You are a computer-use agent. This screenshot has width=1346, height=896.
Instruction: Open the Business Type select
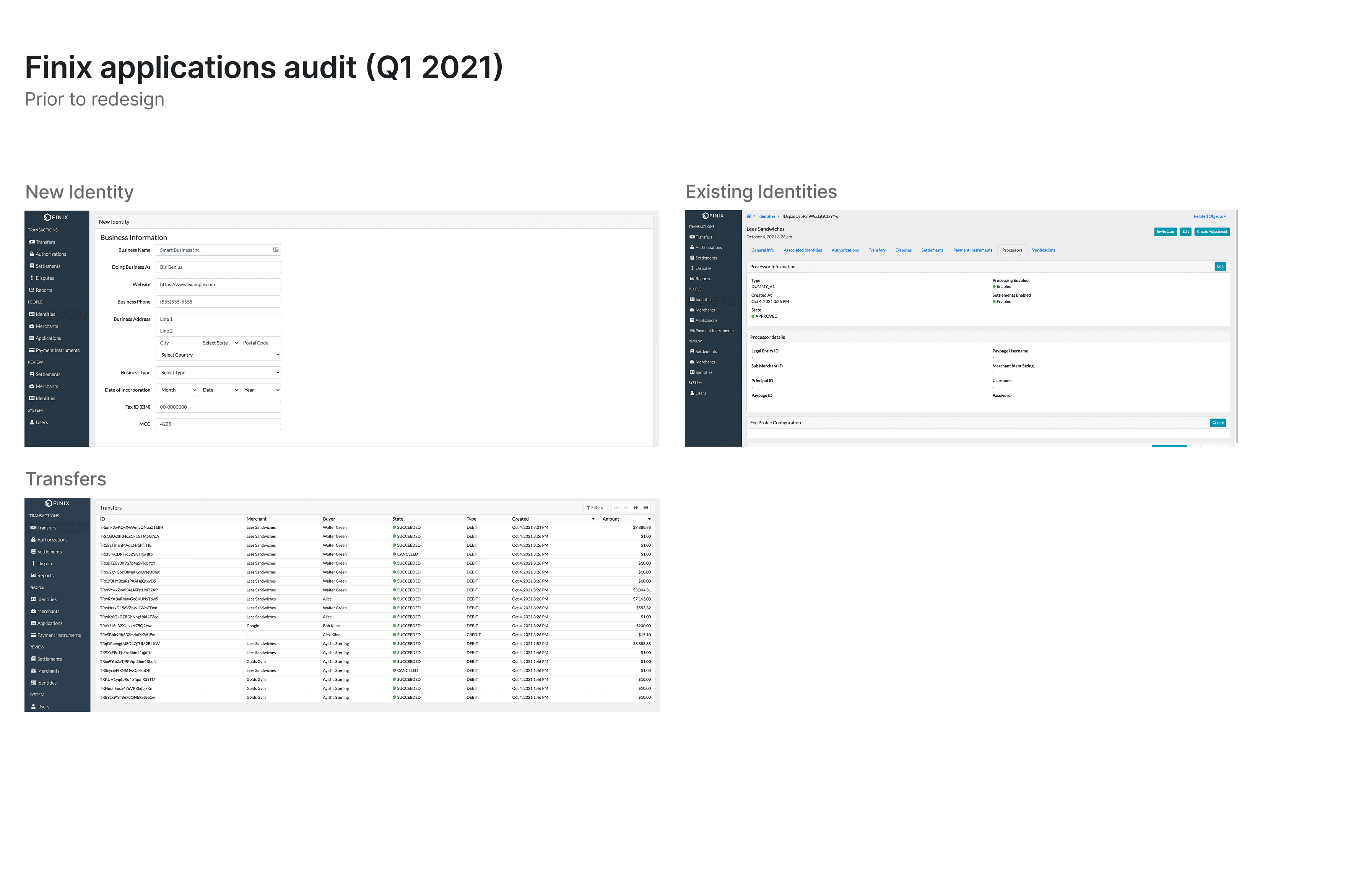pyautogui.click(x=218, y=373)
